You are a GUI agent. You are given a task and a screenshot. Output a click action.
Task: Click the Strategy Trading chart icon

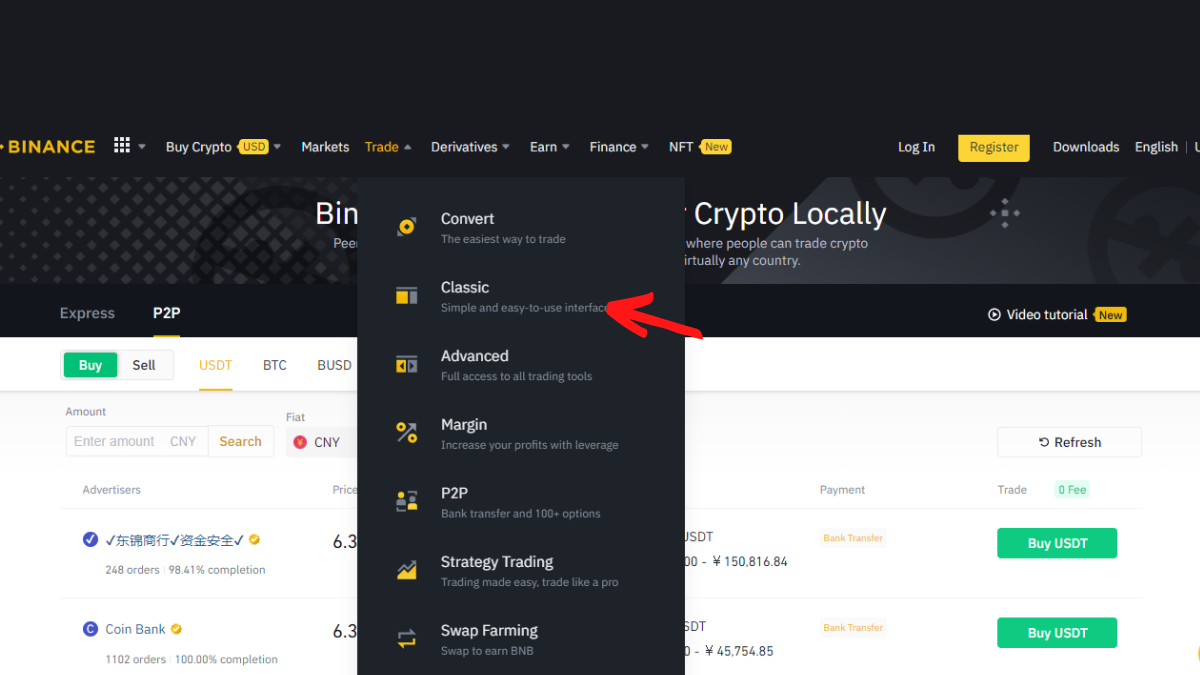(406, 570)
